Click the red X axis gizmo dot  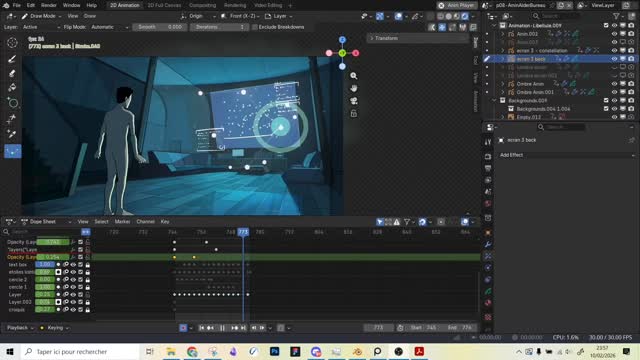356,53
